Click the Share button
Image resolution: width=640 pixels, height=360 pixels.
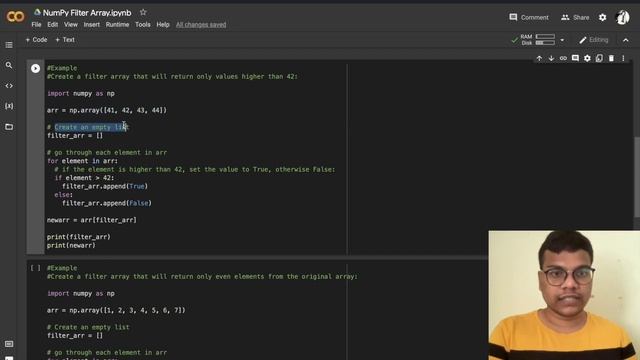[x=575, y=17]
